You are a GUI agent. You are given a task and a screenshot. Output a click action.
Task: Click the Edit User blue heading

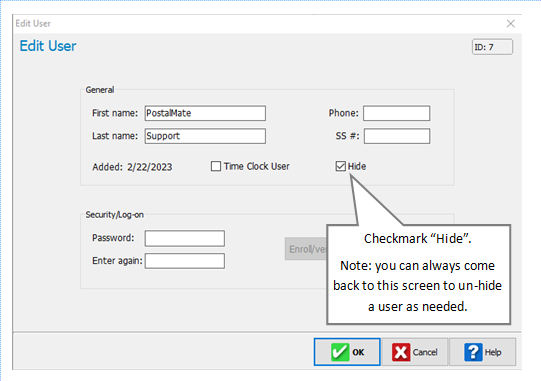click(x=48, y=46)
